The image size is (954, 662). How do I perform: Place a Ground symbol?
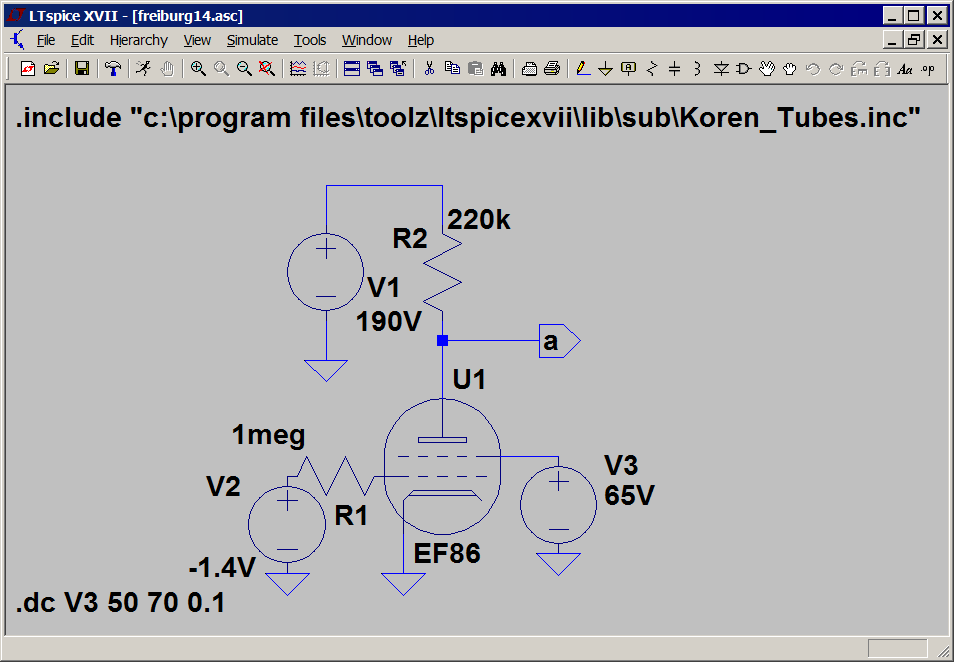point(605,69)
